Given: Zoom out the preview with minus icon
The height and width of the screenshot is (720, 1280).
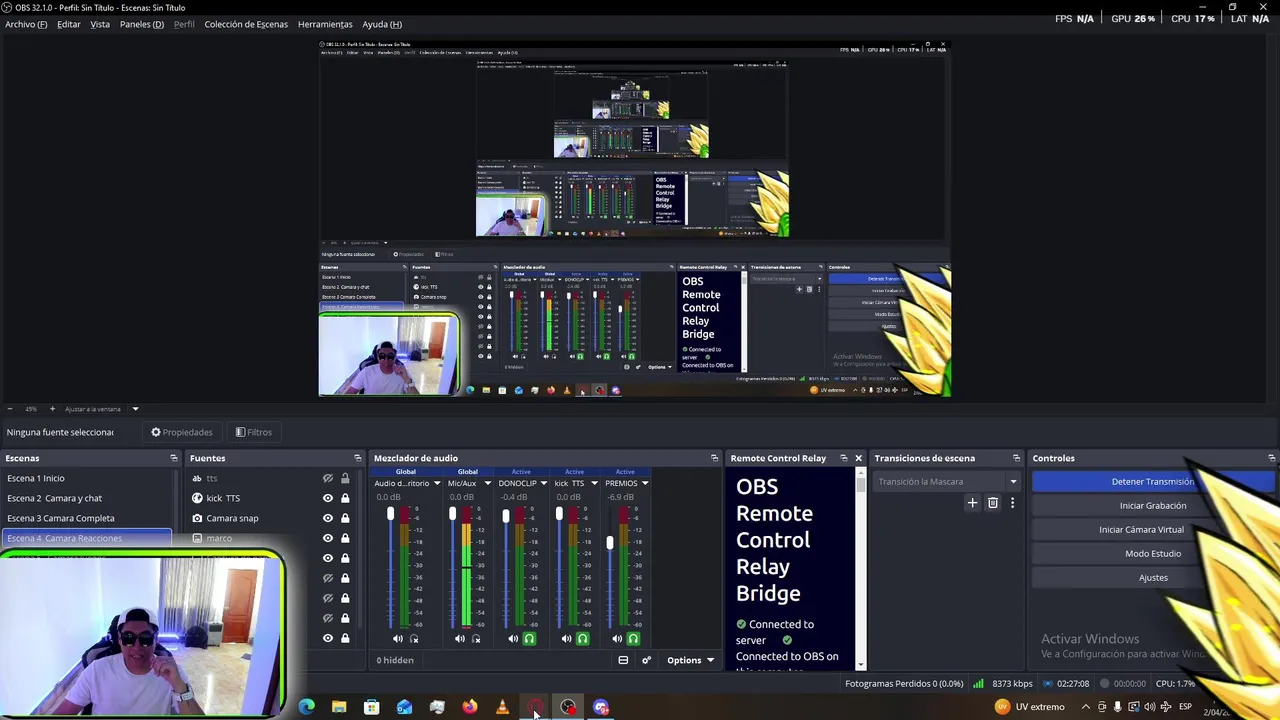Looking at the screenshot, I should tap(10, 409).
